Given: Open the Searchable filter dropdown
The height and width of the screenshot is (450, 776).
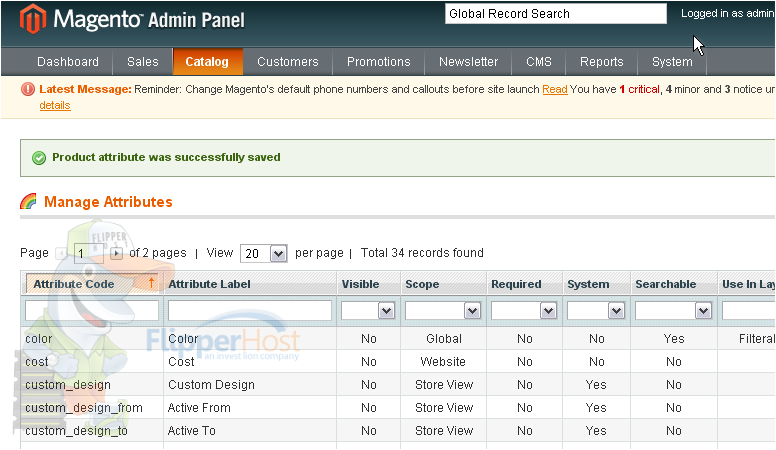Looking at the screenshot, I should click(674, 311).
